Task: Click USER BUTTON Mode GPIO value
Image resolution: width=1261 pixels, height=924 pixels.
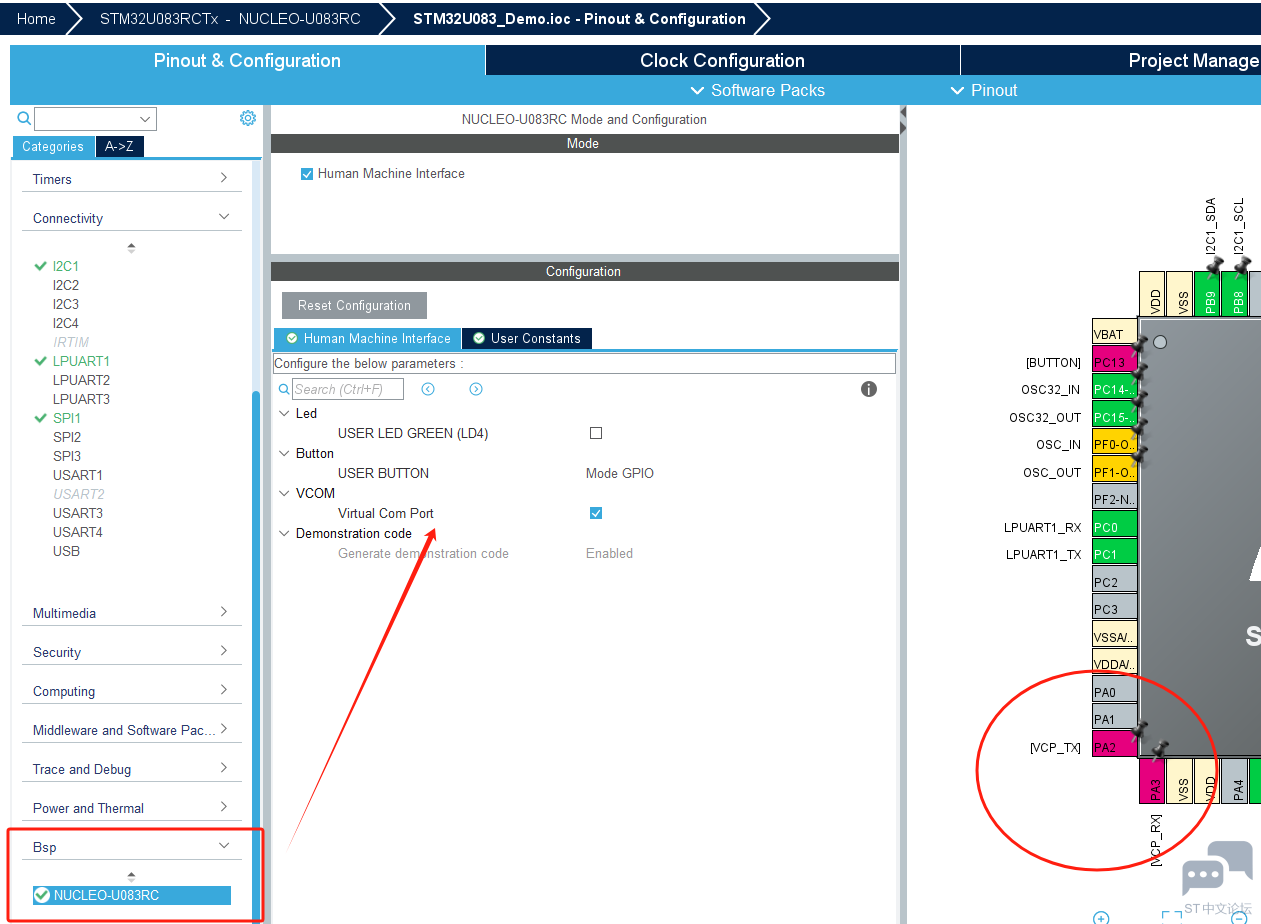Action: 620,473
